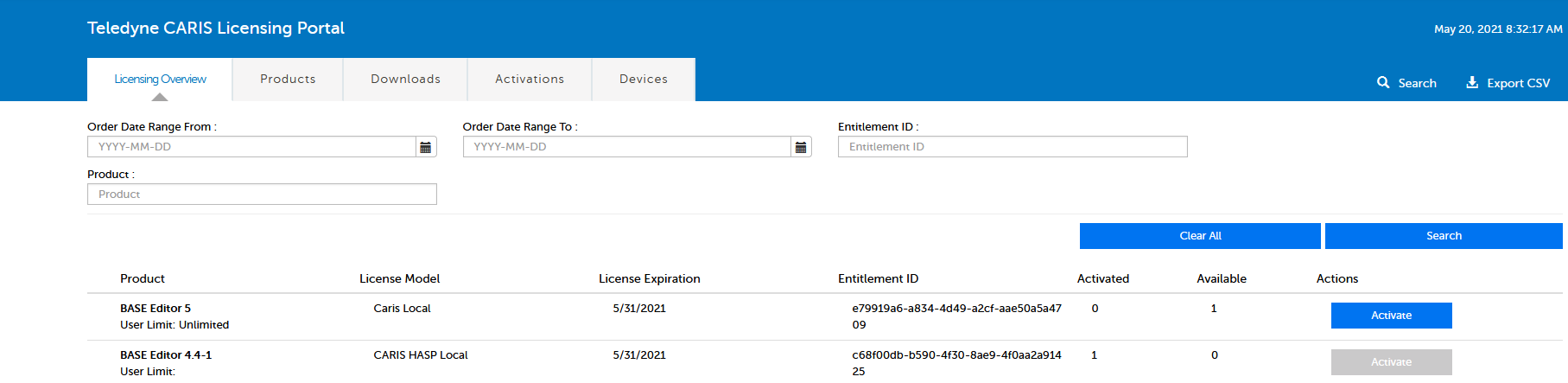Image resolution: width=1568 pixels, height=383 pixels.
Task: Click the Teledyne CARIS Licensing Portal title
Action: tap(216, 28)
